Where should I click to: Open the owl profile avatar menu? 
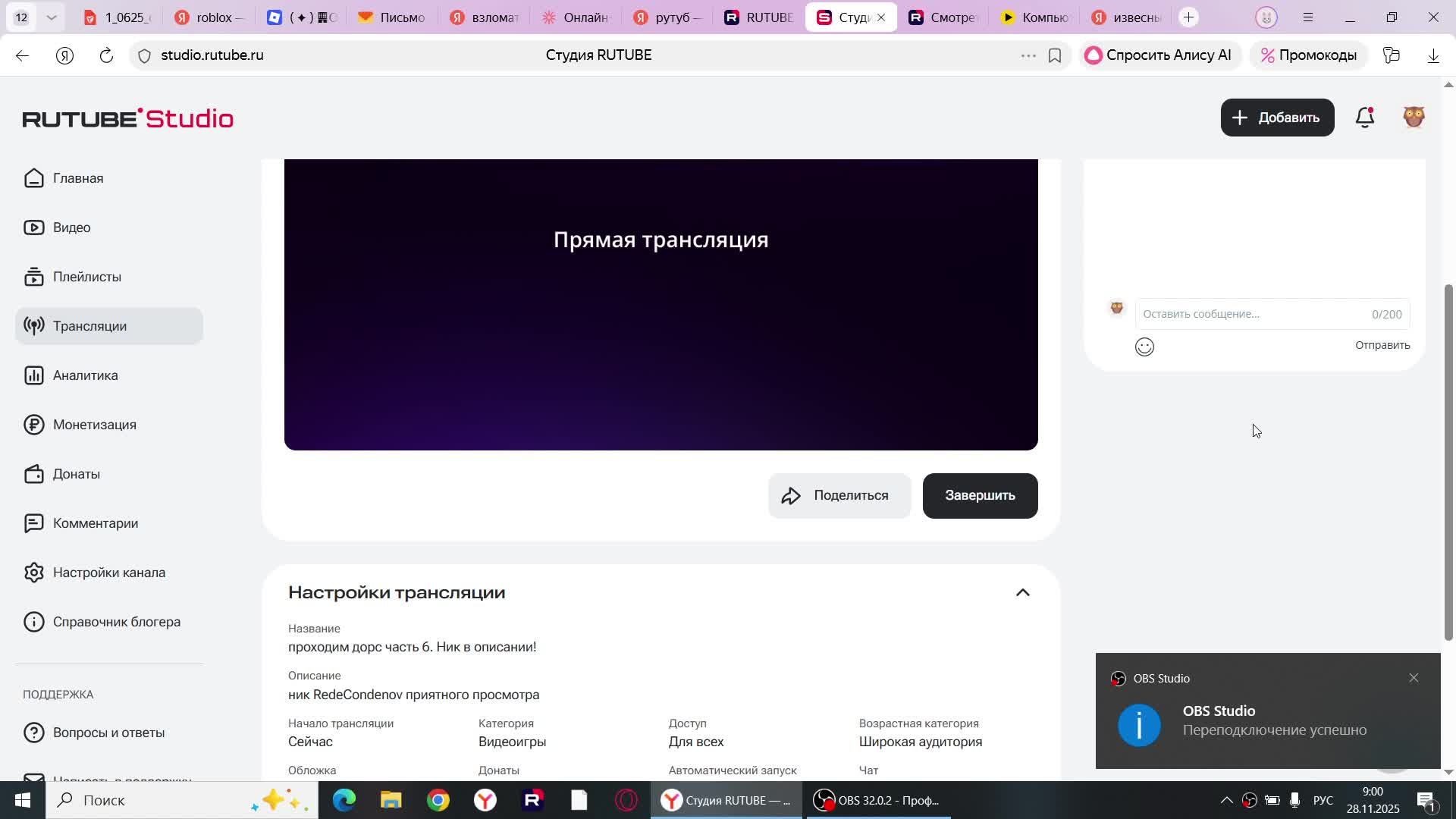(1414, 117)
